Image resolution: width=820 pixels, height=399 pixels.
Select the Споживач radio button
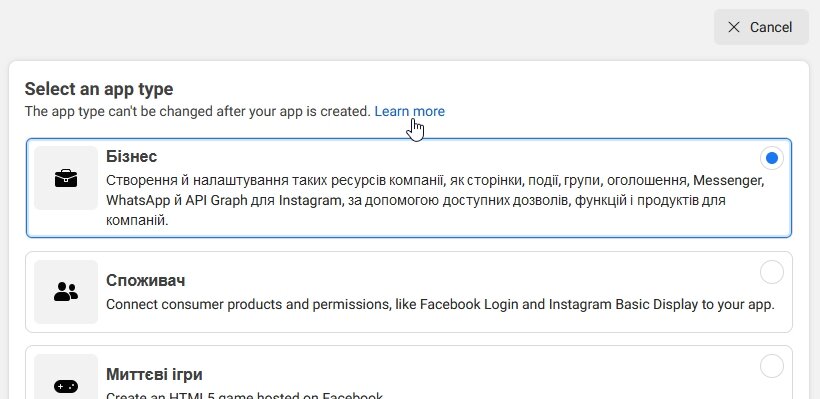pyautogui.click(x=771, y=272)
